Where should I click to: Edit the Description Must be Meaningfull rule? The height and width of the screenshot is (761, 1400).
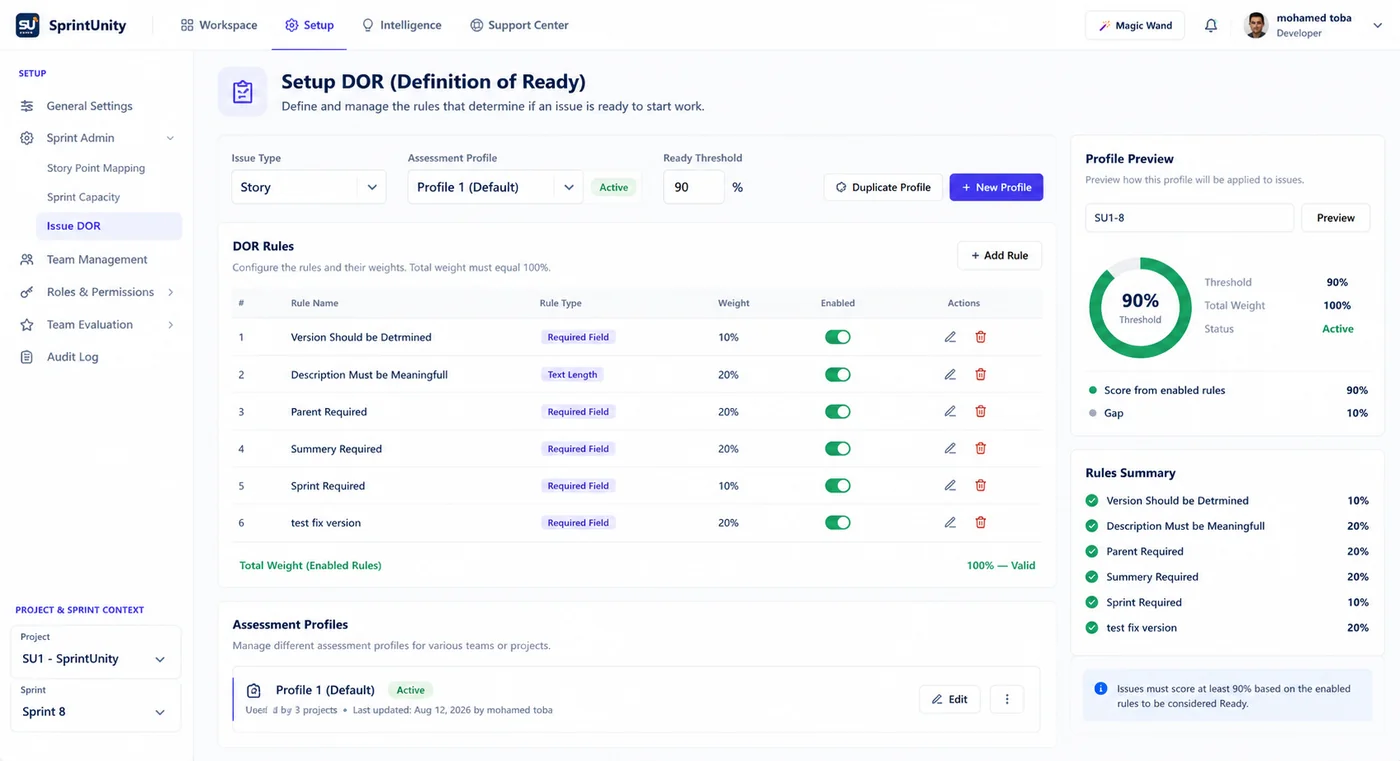point(950,374)
